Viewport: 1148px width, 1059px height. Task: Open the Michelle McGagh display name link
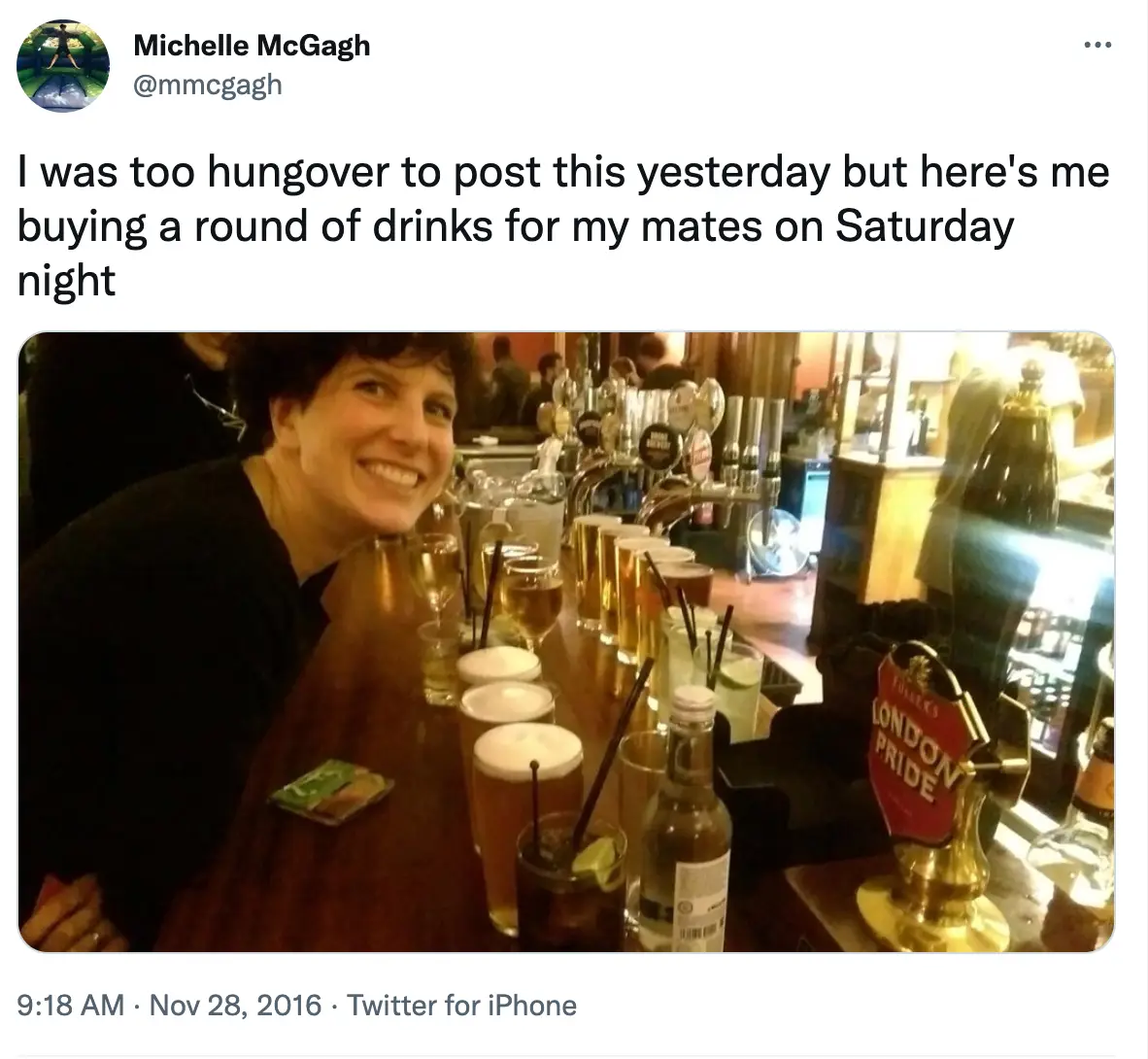pos(252,45)
